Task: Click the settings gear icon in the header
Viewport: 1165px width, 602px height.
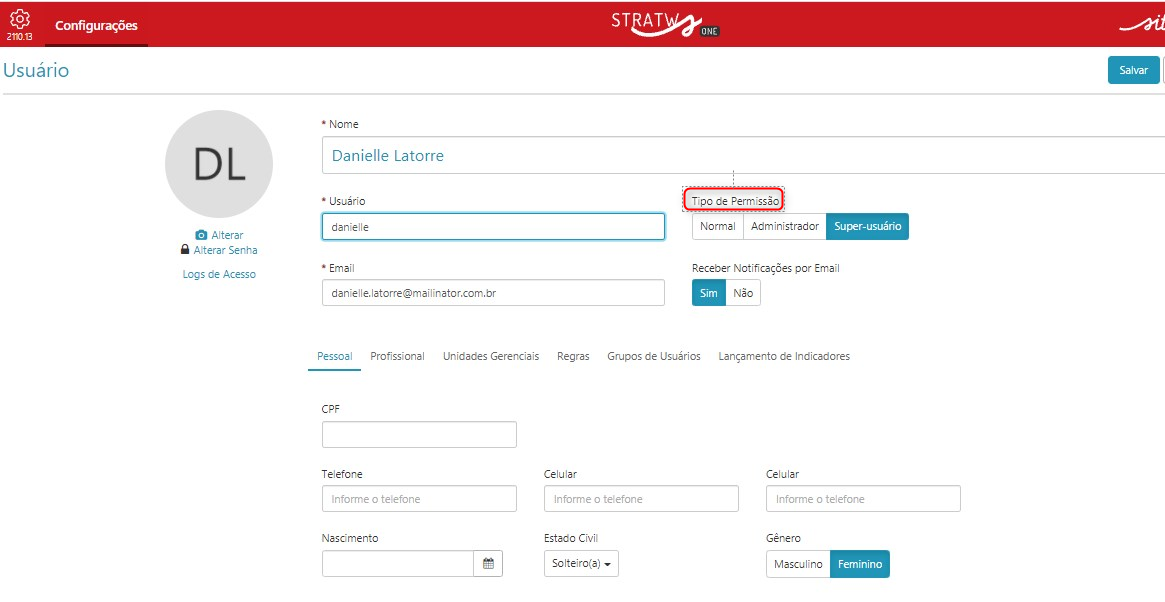Action: 20,19
